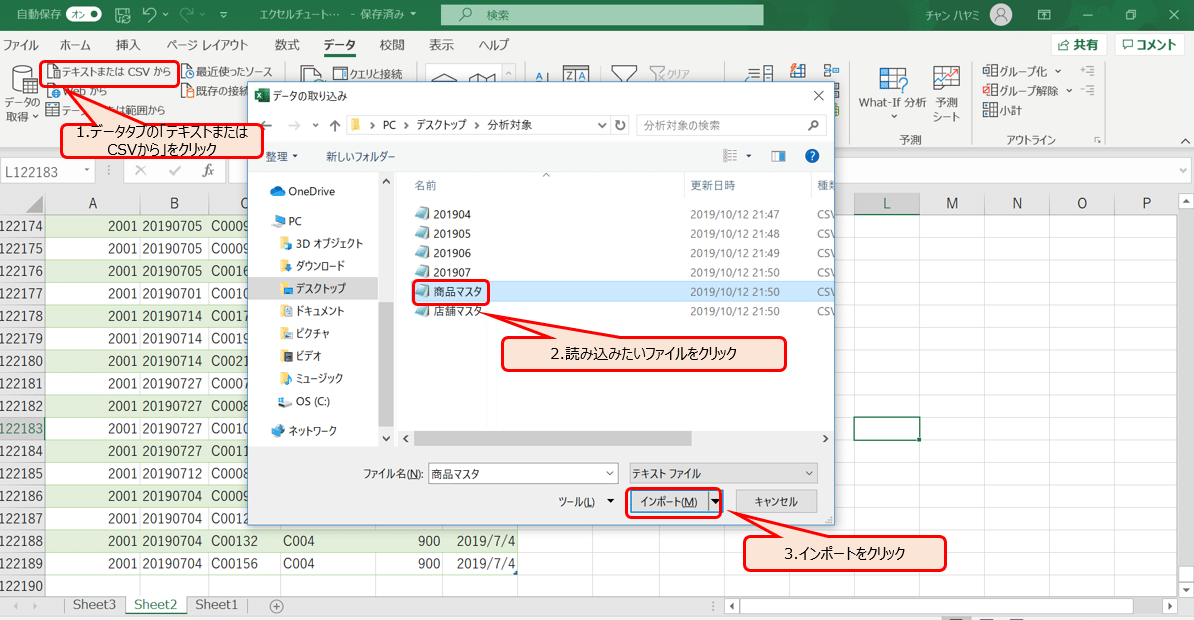Select file 201905 in list
Viewport: 1194px width, 620px height.
[x=443, y=233]
